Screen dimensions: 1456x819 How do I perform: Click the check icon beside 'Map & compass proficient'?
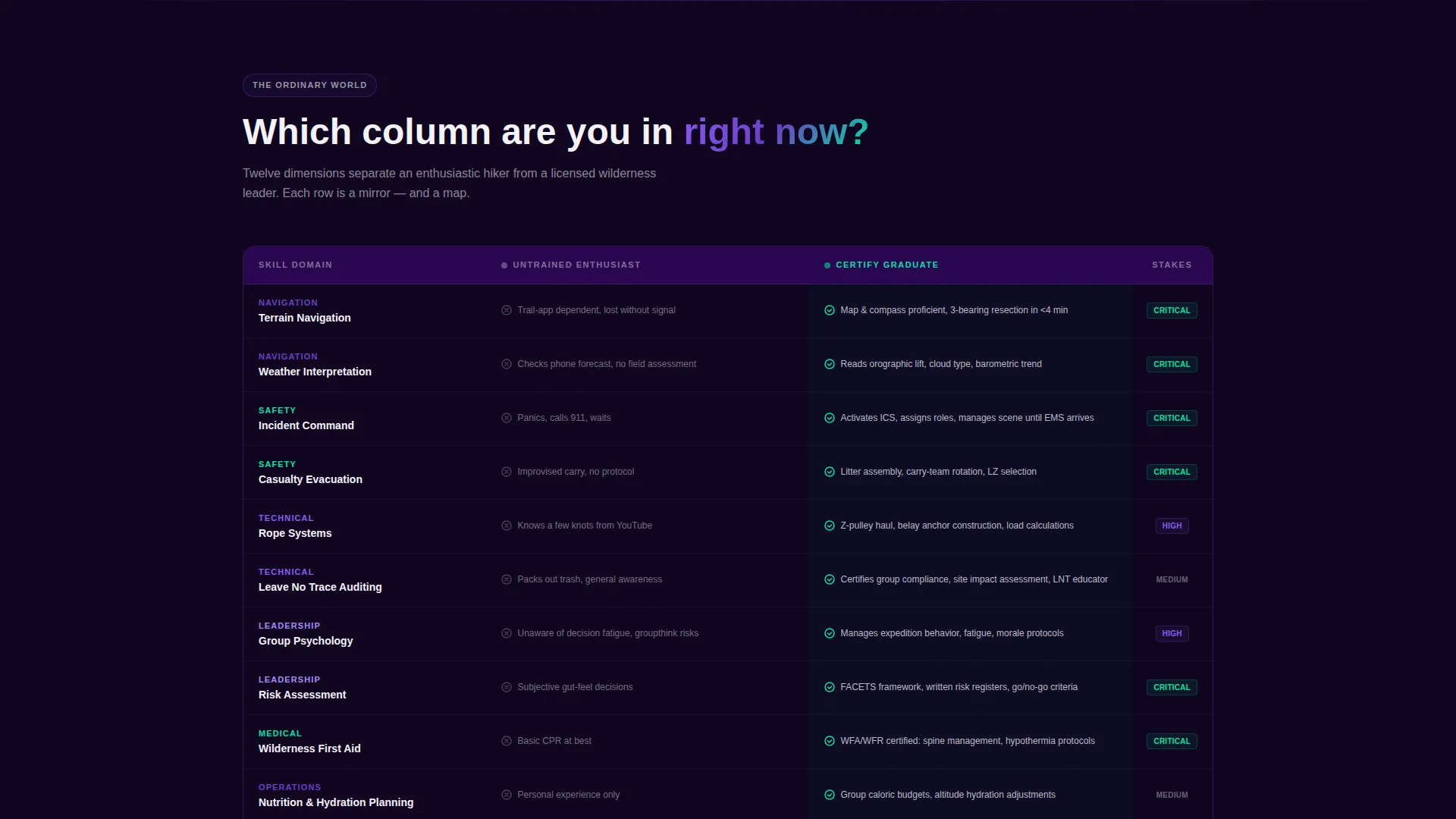pyautogui.click(x=830, y=310)
